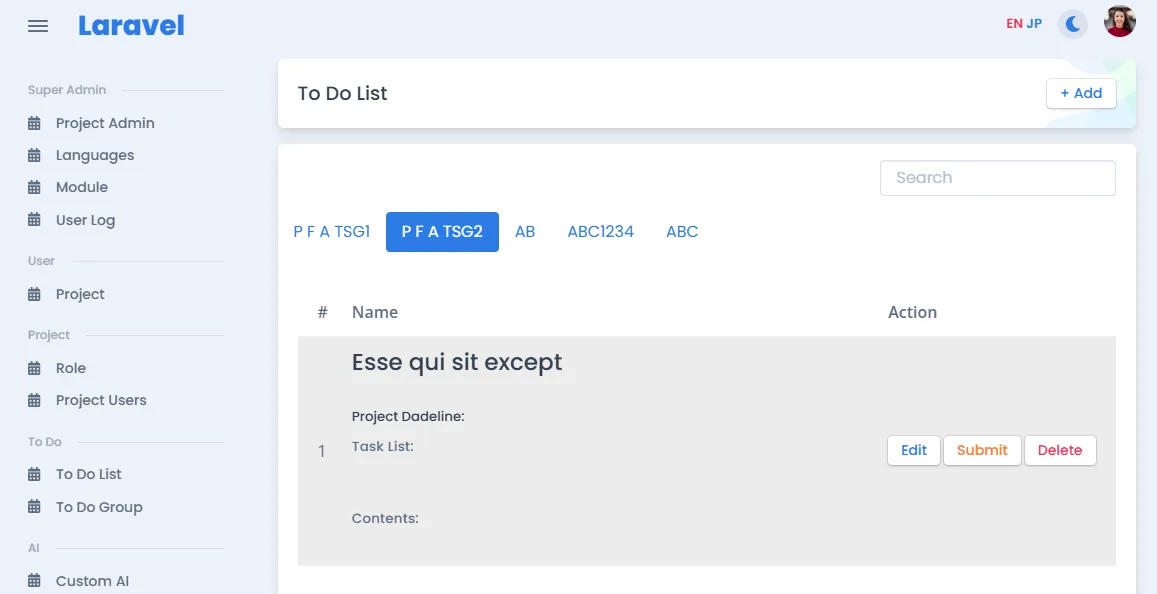Focus the Search input field
Viewport: 1157px width, 594px height.
point(998,178)
